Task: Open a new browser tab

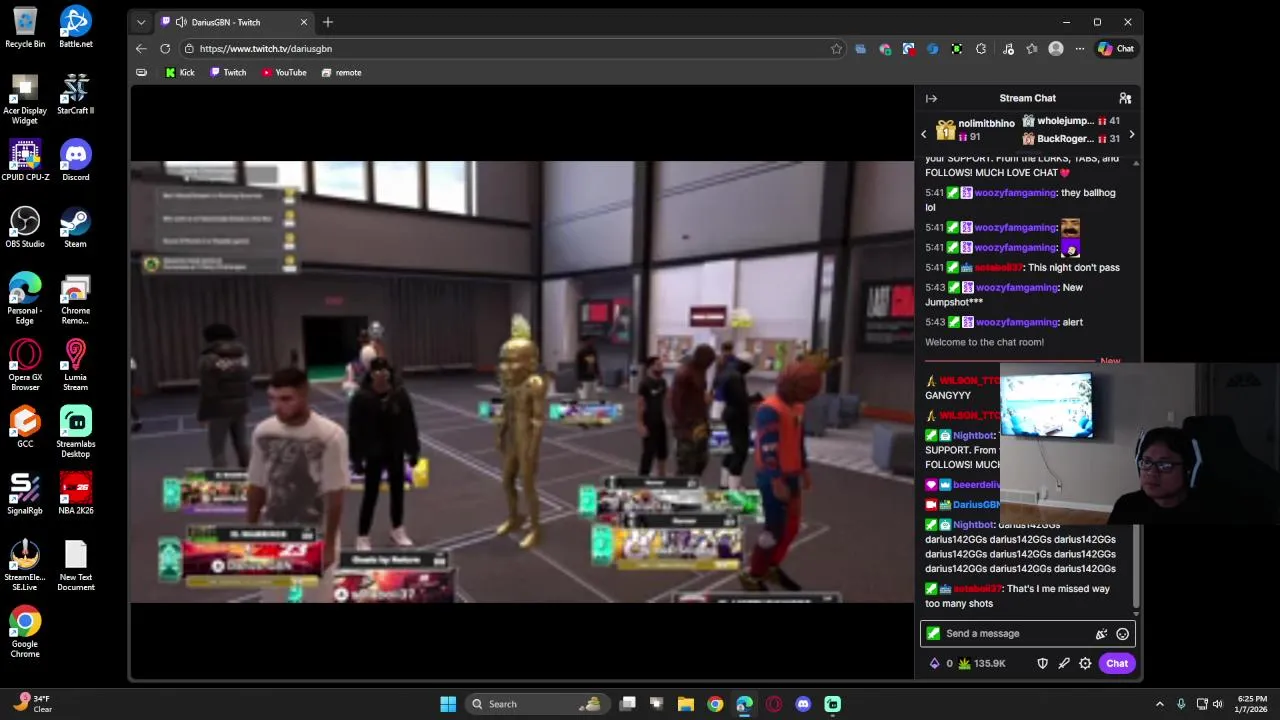Action: [328, 22]
